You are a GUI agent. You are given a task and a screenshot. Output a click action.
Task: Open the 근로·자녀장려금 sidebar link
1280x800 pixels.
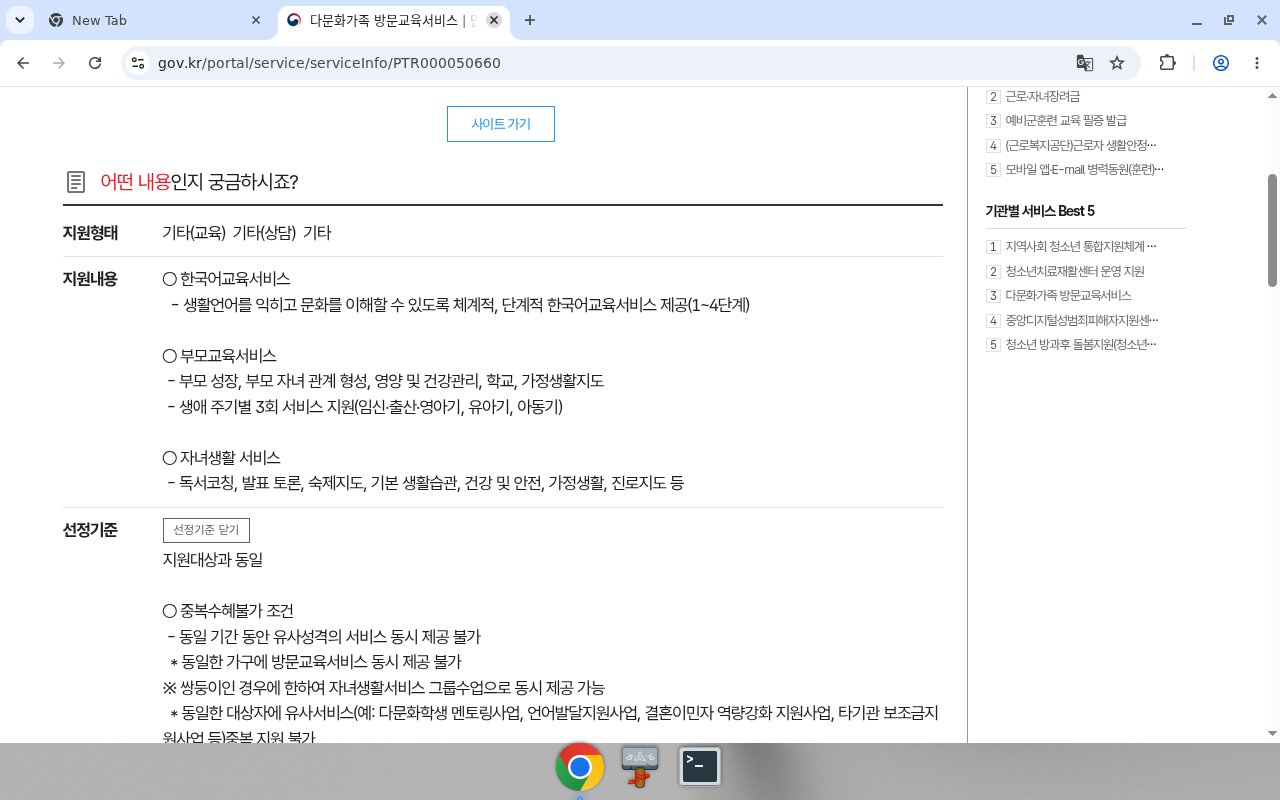1043,96
